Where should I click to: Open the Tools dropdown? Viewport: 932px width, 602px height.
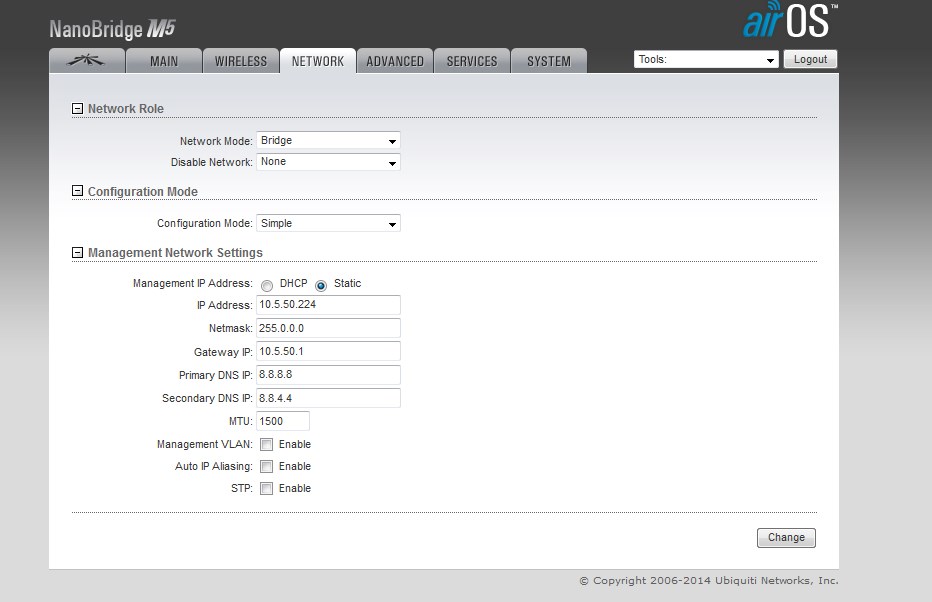pyautogui.click(x=706, y=59)
